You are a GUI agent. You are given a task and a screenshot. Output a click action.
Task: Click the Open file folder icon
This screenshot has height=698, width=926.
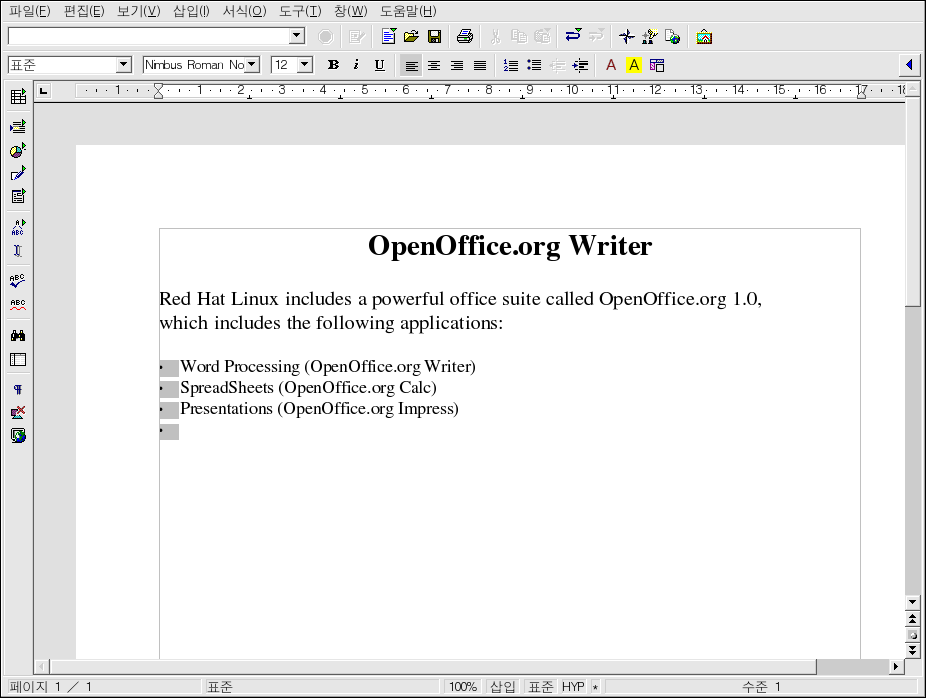(x=411, y=37)
